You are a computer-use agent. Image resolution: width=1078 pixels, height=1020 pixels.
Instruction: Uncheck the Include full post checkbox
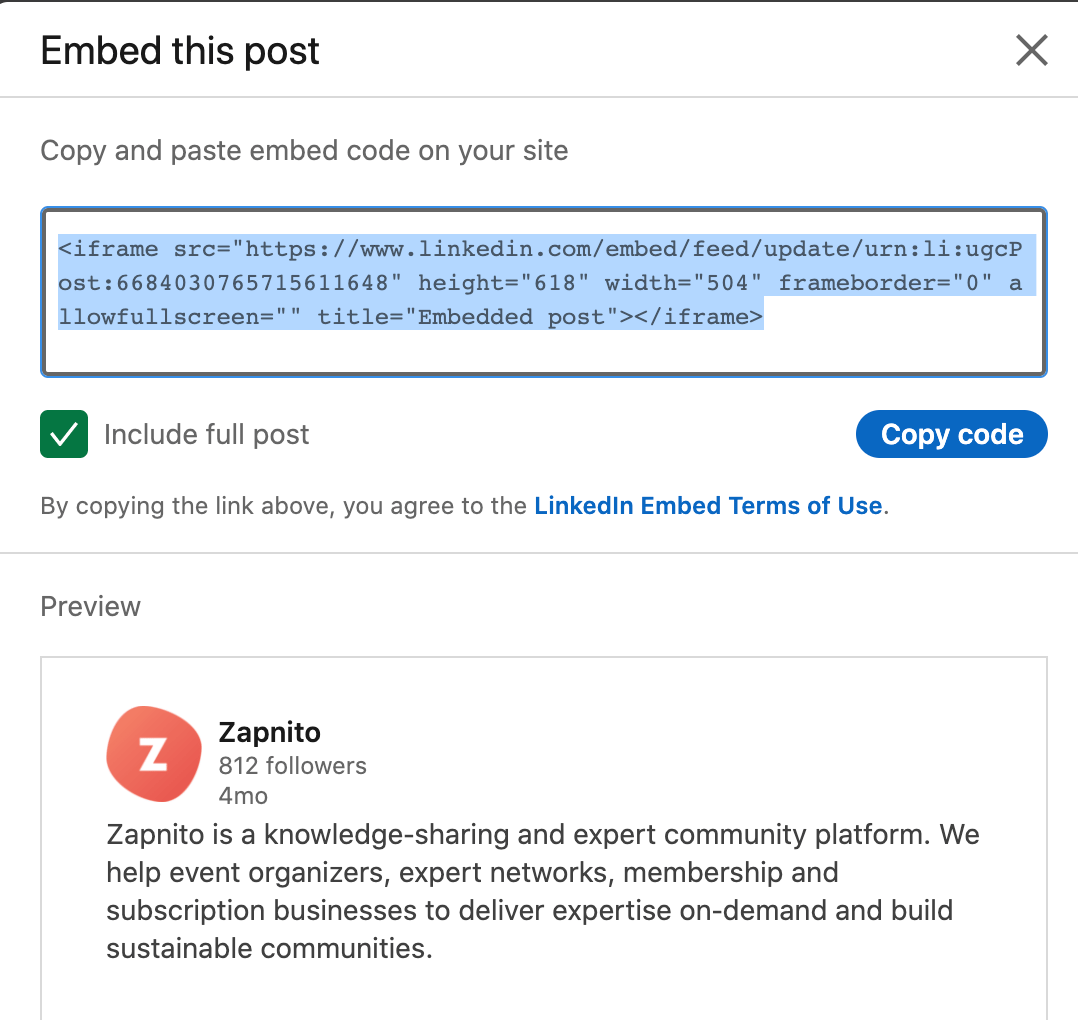(64, 434)
